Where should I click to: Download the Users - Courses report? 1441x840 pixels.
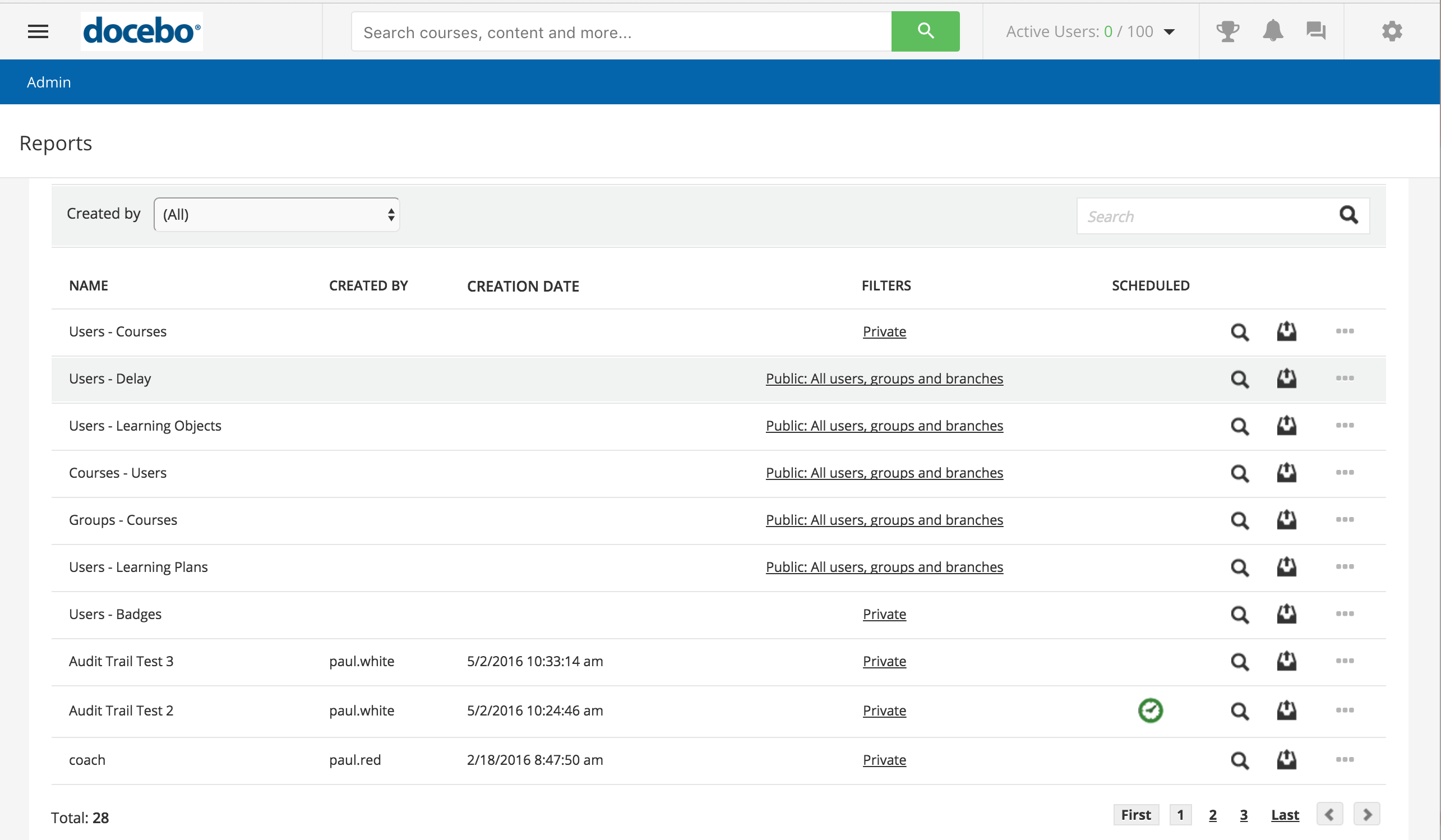click(1286, 331)
